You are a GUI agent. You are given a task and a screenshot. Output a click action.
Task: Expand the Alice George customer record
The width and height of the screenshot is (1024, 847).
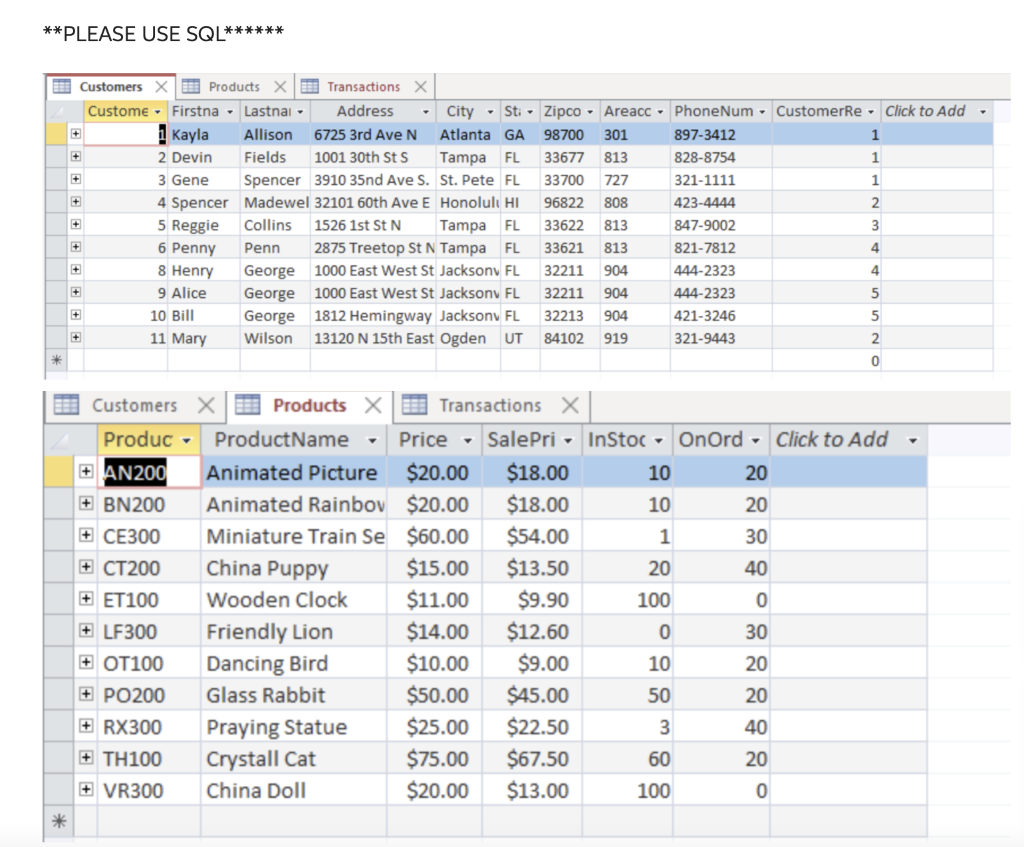point(76,293)
